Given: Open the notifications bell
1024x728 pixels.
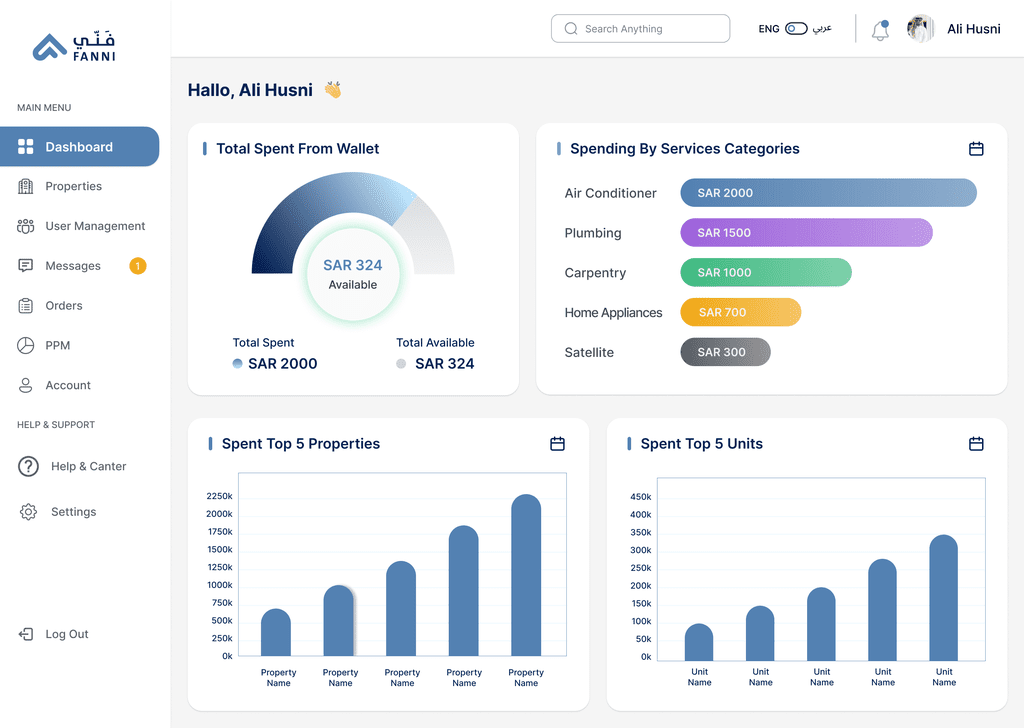Looking at the screenshot, I should (x=880, y=30).
